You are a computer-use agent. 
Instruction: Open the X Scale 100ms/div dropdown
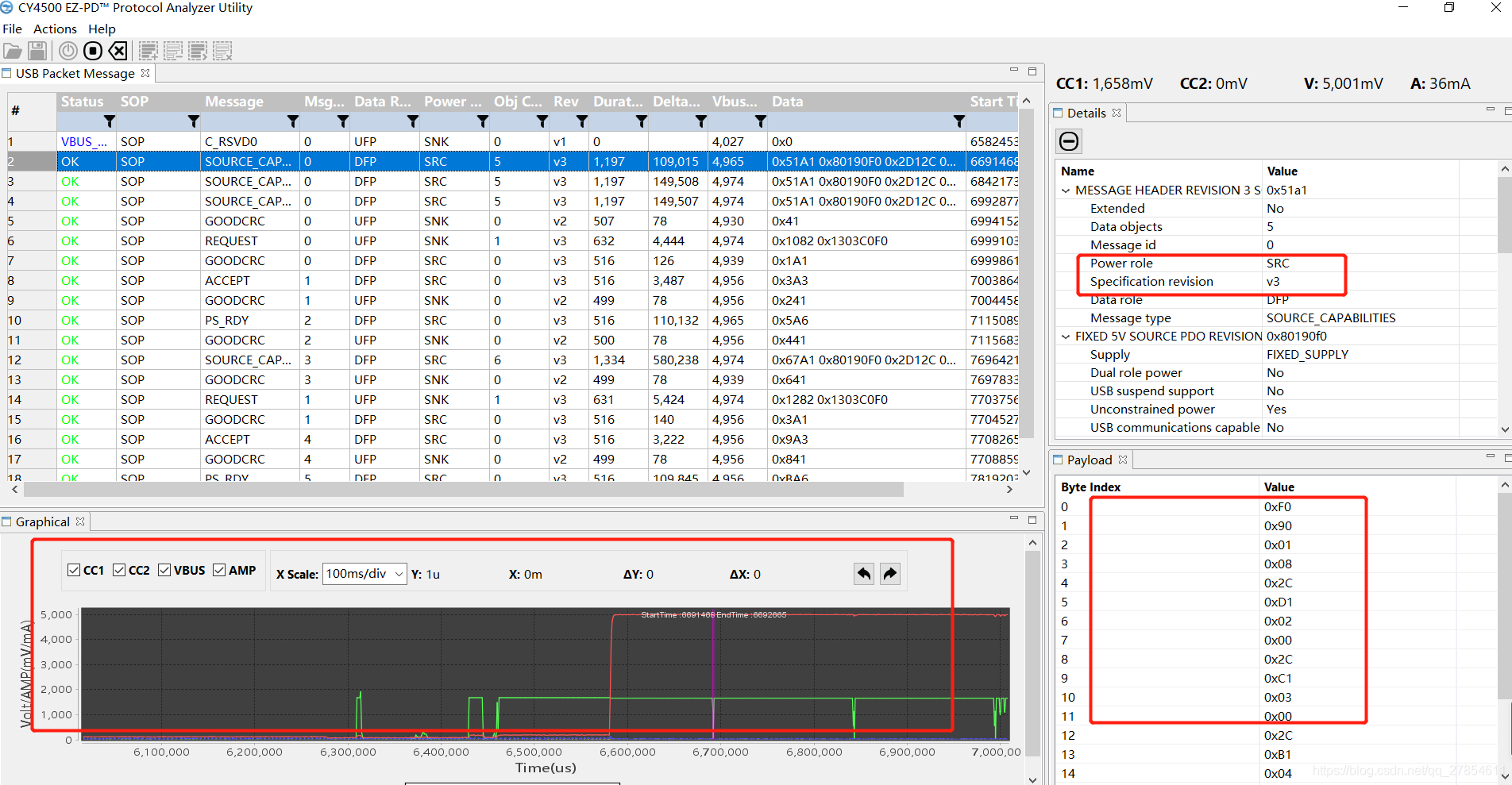pyautogui.click(x=364, y=574)
